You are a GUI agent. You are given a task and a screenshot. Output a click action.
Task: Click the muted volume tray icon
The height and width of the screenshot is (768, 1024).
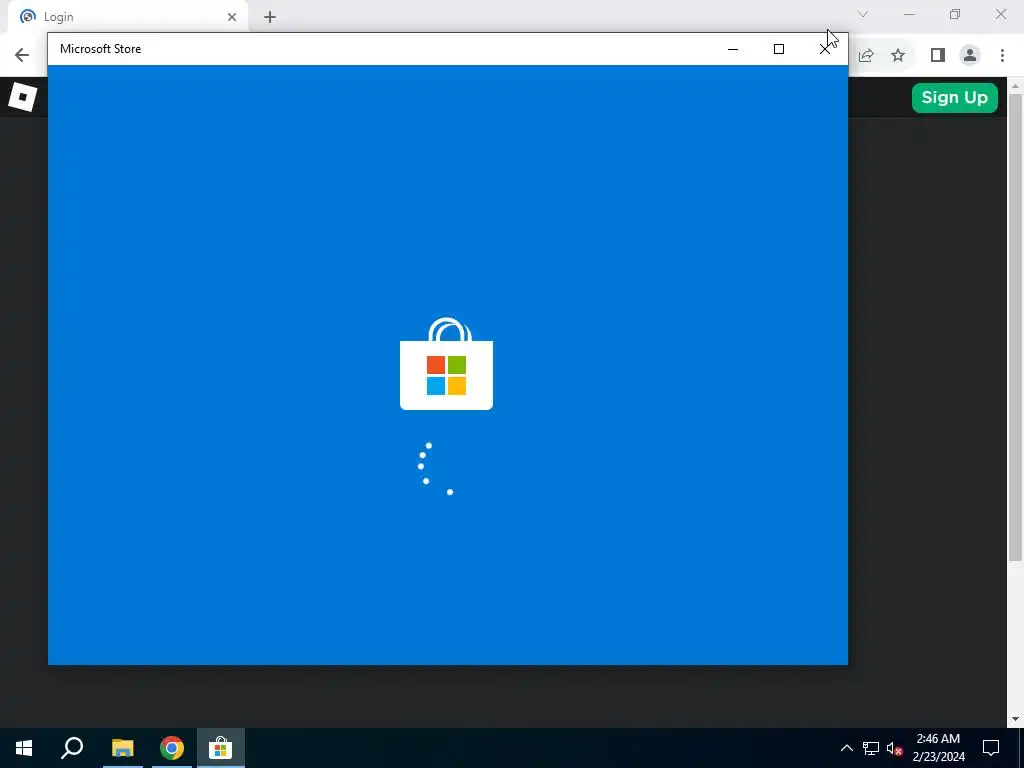click(x=894, y=748)
